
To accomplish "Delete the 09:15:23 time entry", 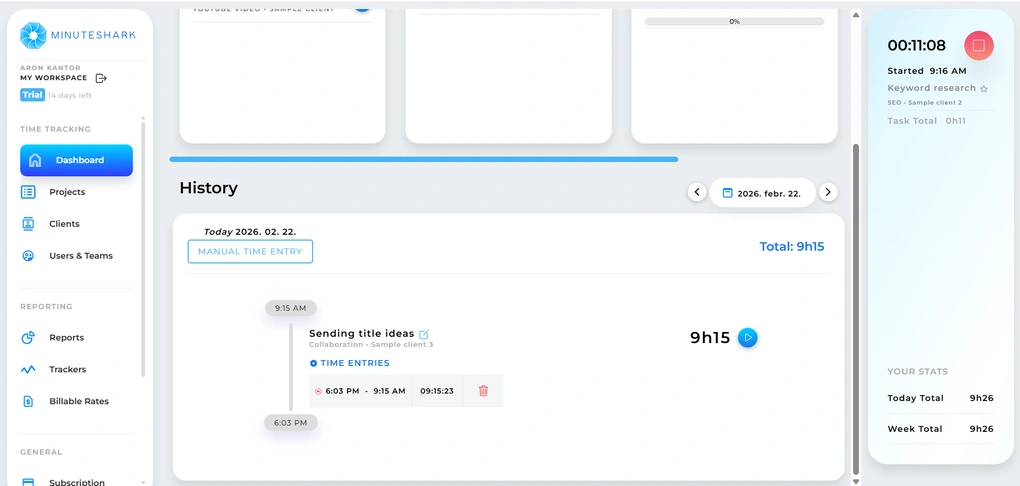I will click(x=483, y=391).
